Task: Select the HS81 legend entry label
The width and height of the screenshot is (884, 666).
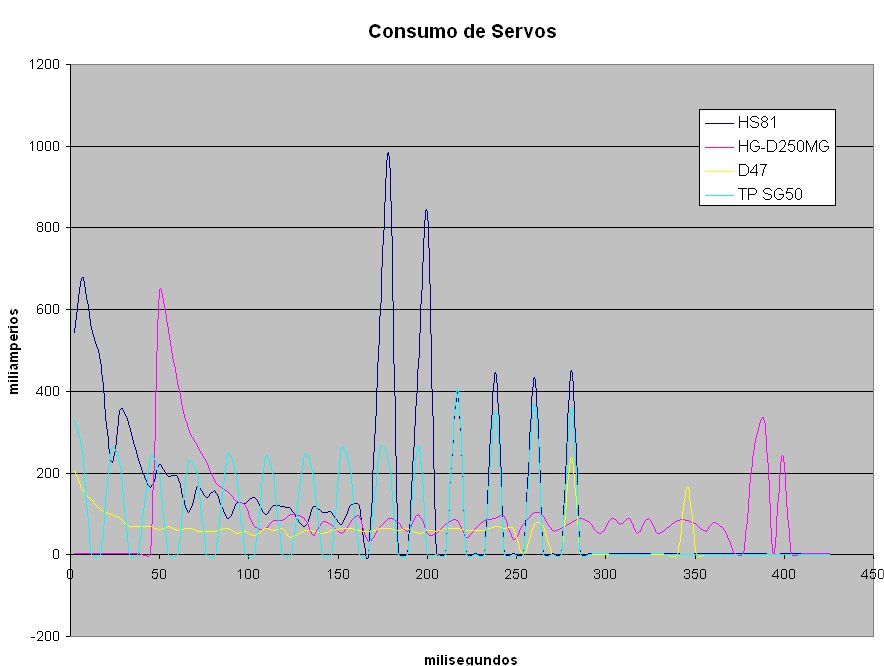Action: [756, 123]
